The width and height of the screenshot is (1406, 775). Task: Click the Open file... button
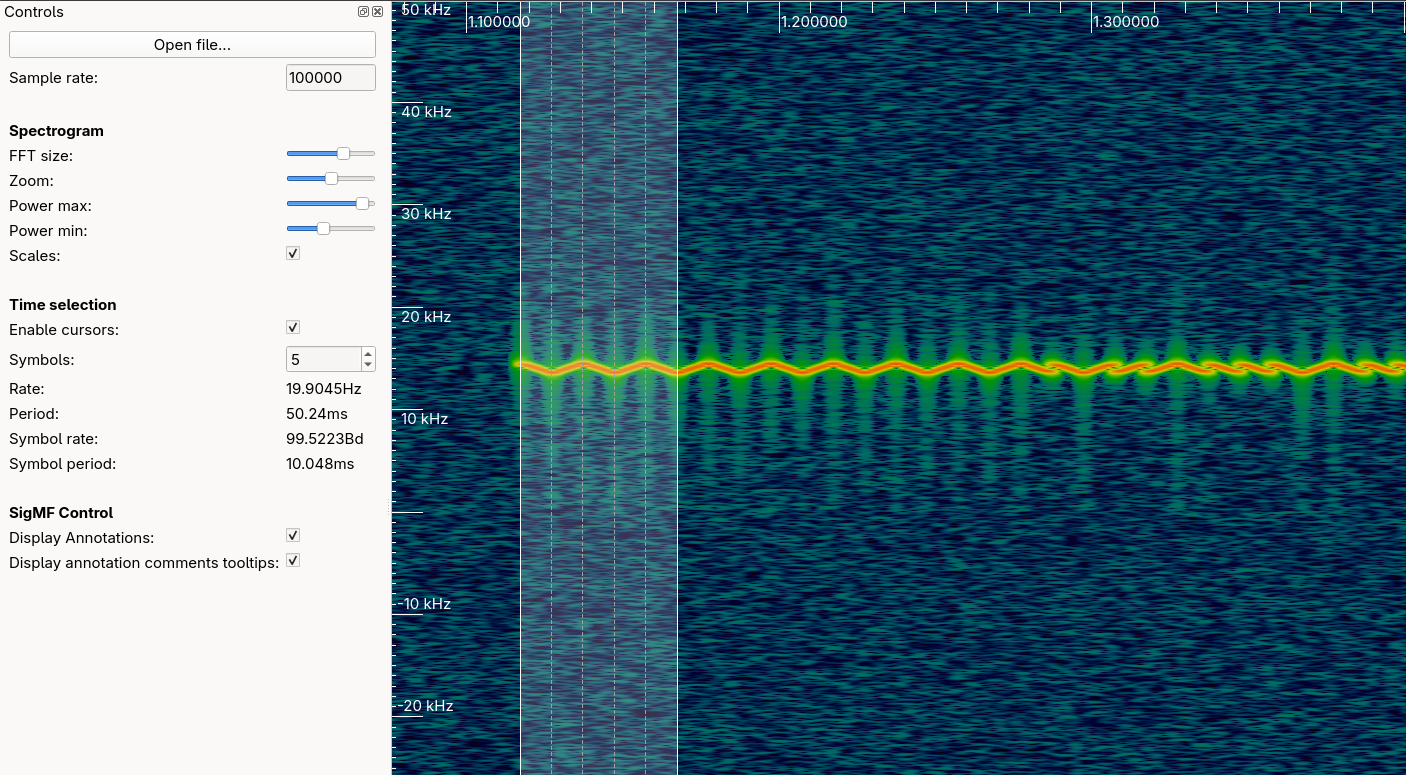pos(192,45)
